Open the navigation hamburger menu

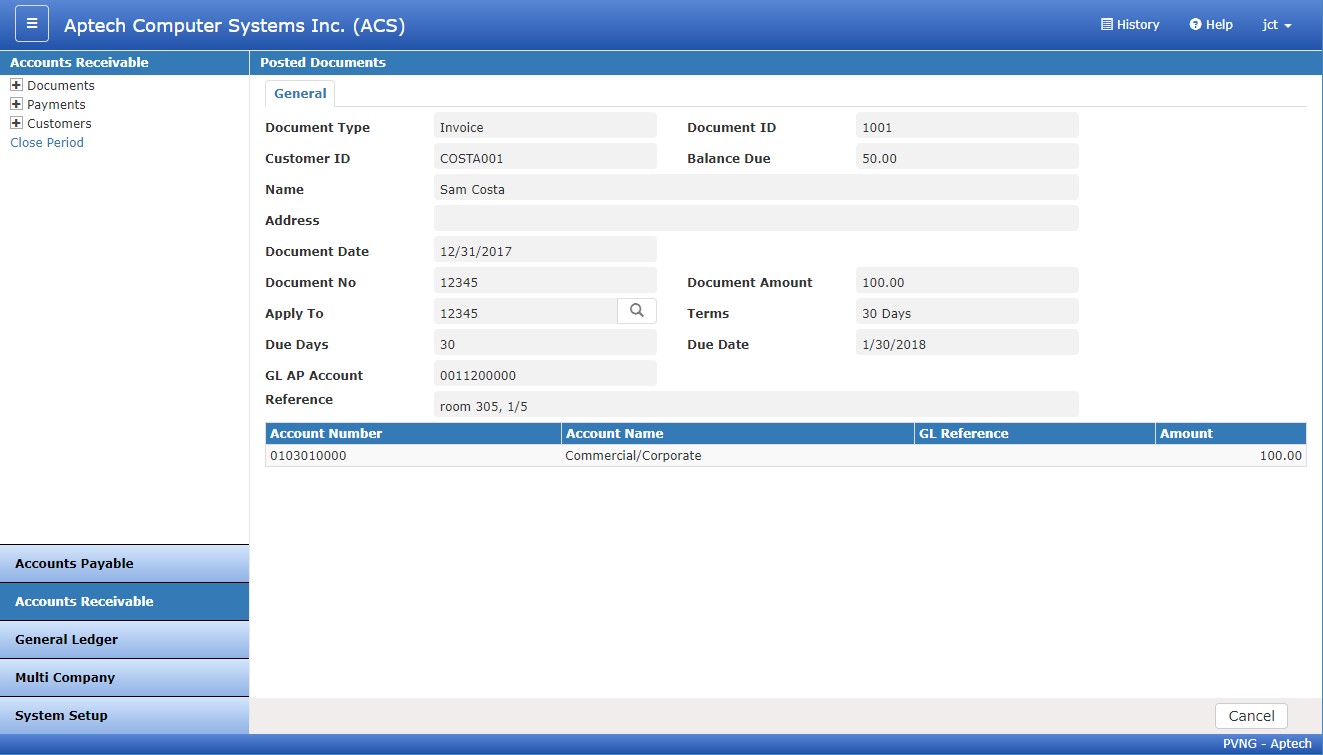tap(31, 22)
